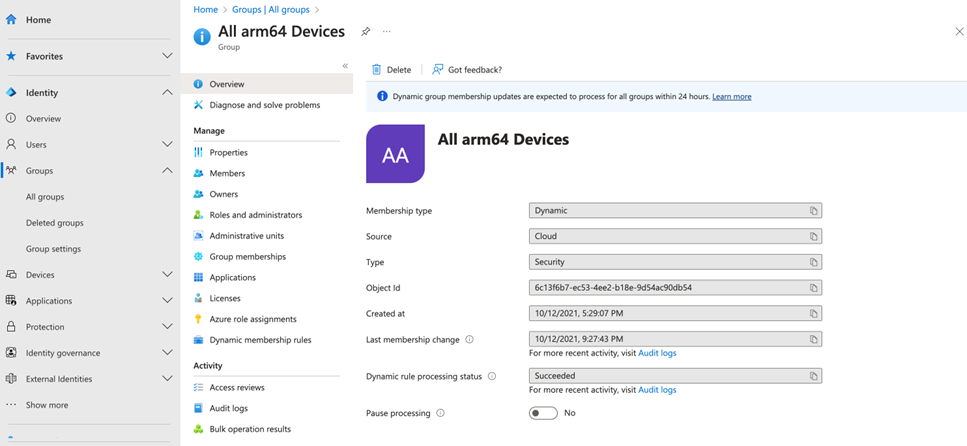Click the Delete button
Viewport: 967px width, 446px height.
click(392, 70)
